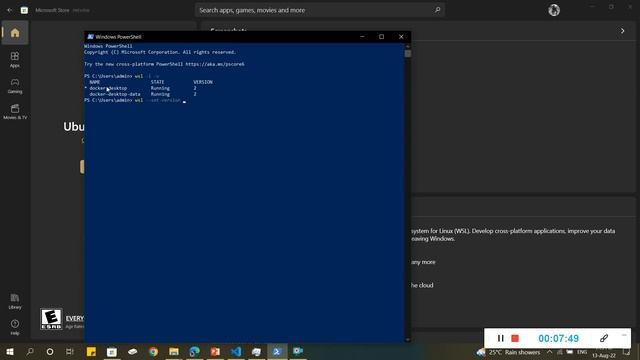Open Help in Microsoft Store sidebar

click(x=15, y=327)
